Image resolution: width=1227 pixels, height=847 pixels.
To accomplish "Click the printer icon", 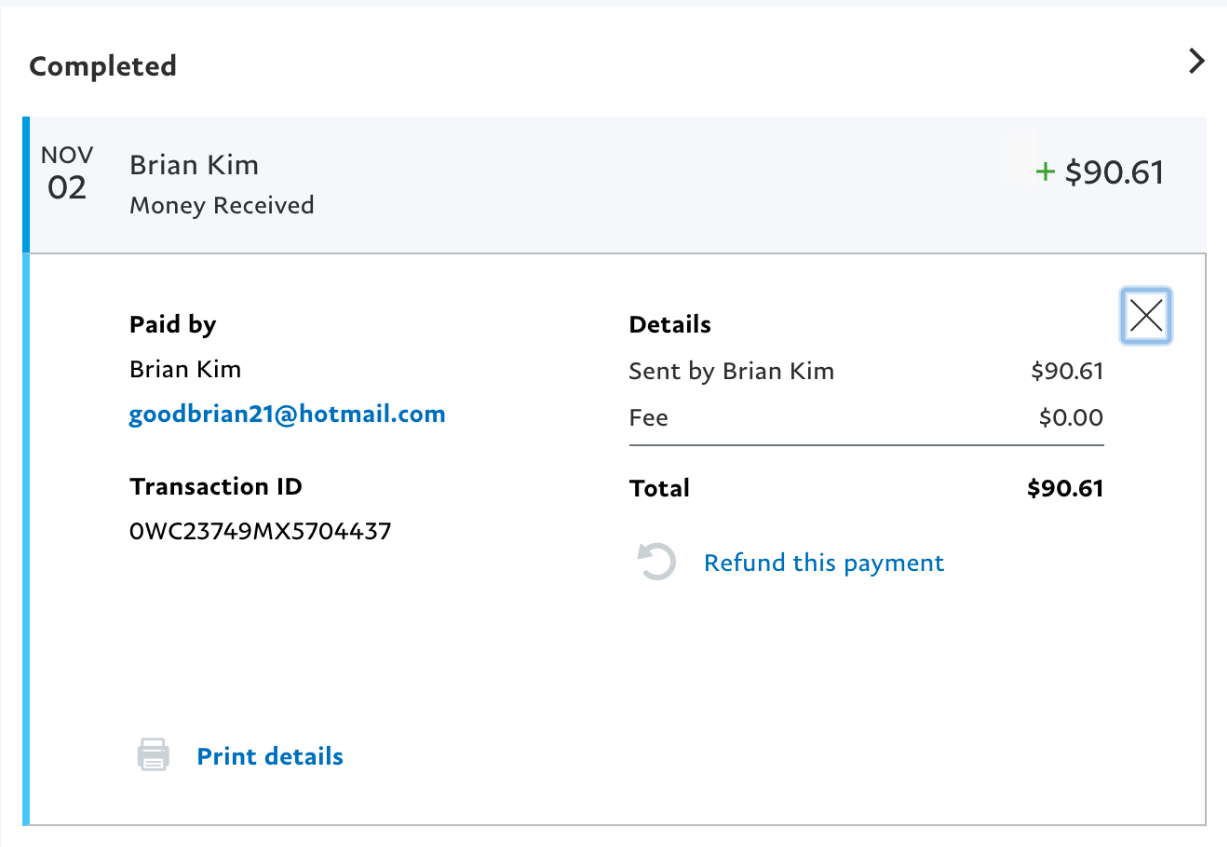I will tap(153, 755).
